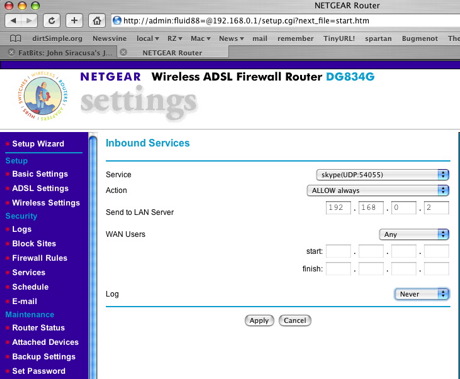Open the Log dropdown showing Never

coord(422,294)
